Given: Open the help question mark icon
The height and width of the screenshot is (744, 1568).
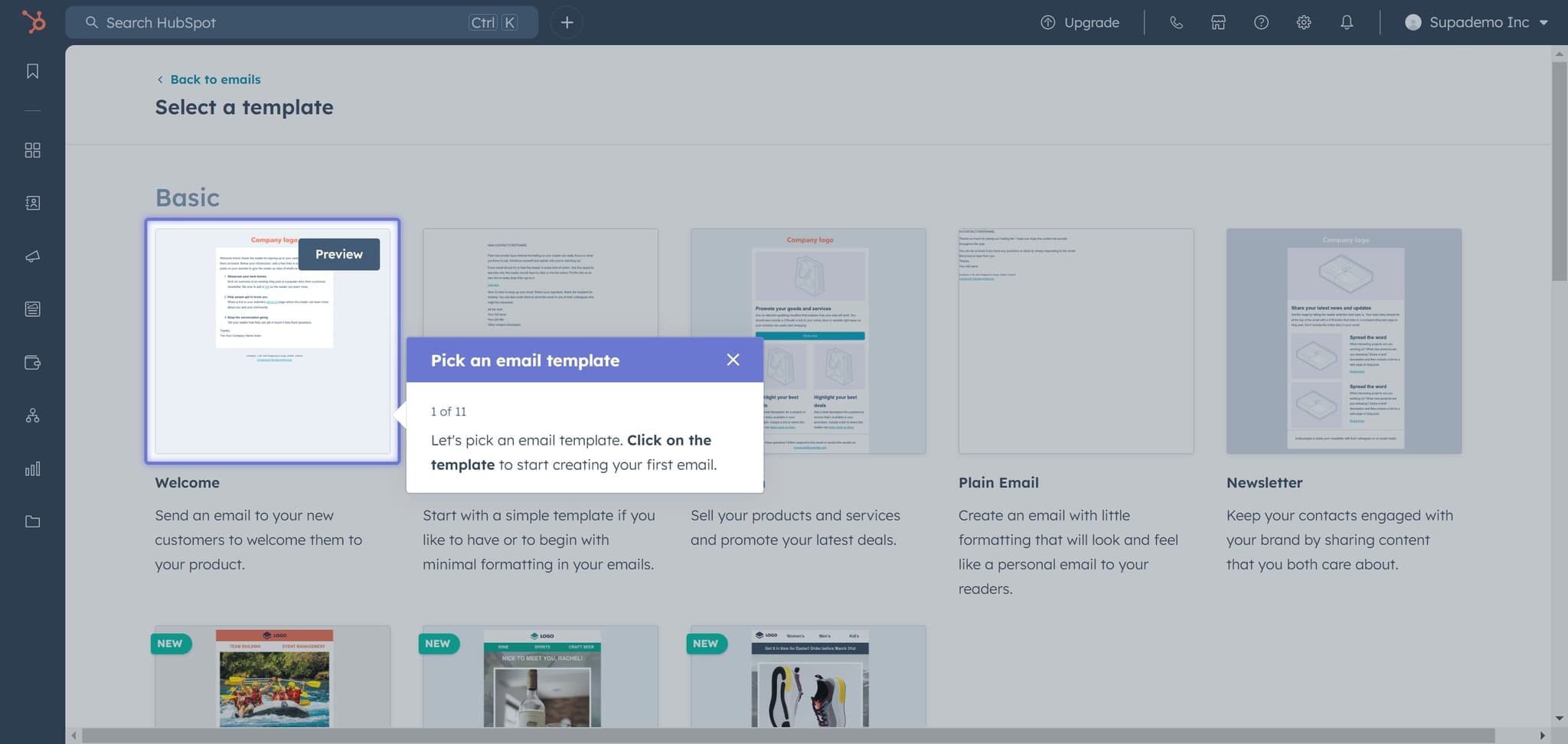Looking at the screenshot, I should coord(1260,22).
